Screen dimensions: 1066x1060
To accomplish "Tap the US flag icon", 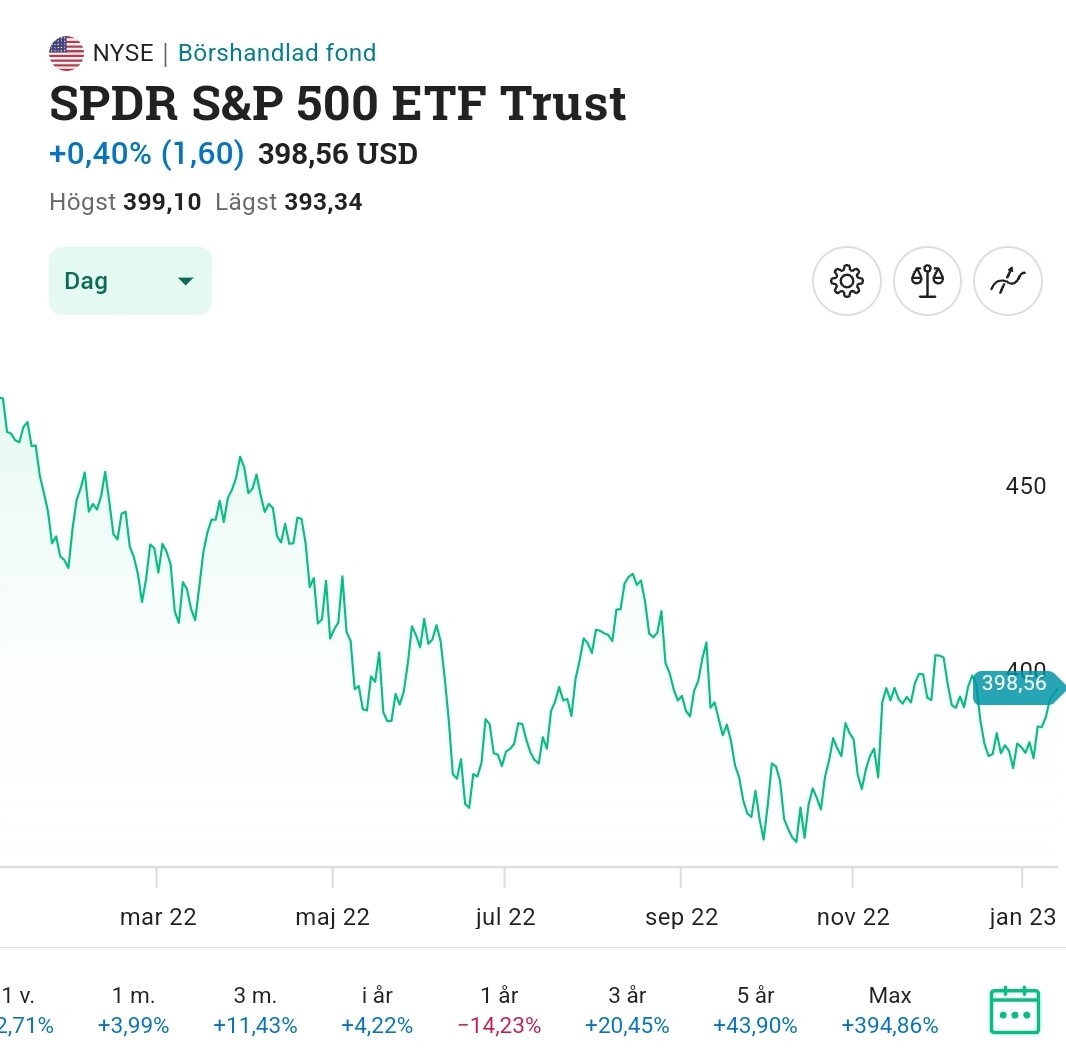I will point(66,53).
